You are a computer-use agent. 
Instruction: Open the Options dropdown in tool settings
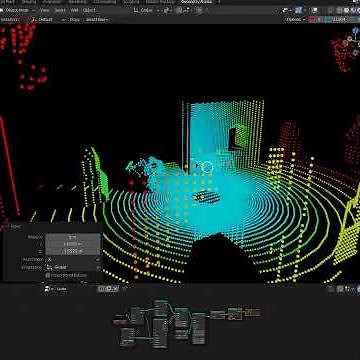tap(295, 20)
